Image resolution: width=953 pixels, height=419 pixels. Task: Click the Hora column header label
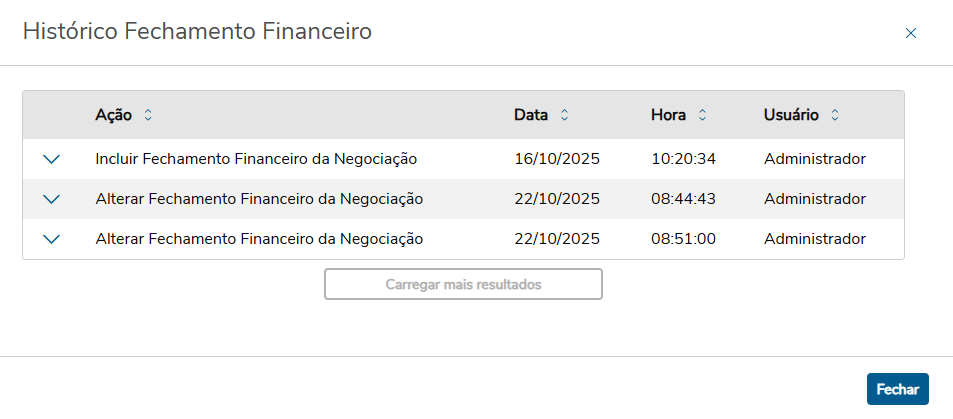(668, 115)
